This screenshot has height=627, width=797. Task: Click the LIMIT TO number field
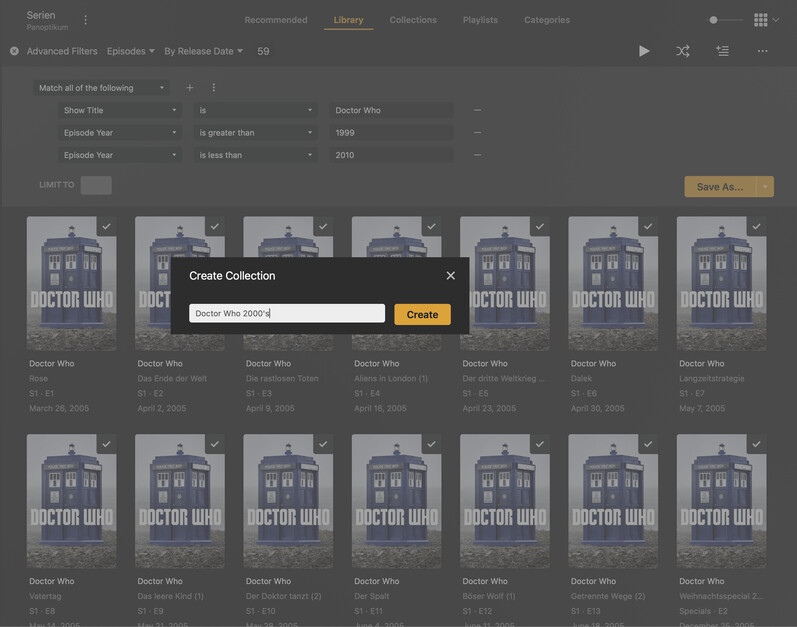96,185
